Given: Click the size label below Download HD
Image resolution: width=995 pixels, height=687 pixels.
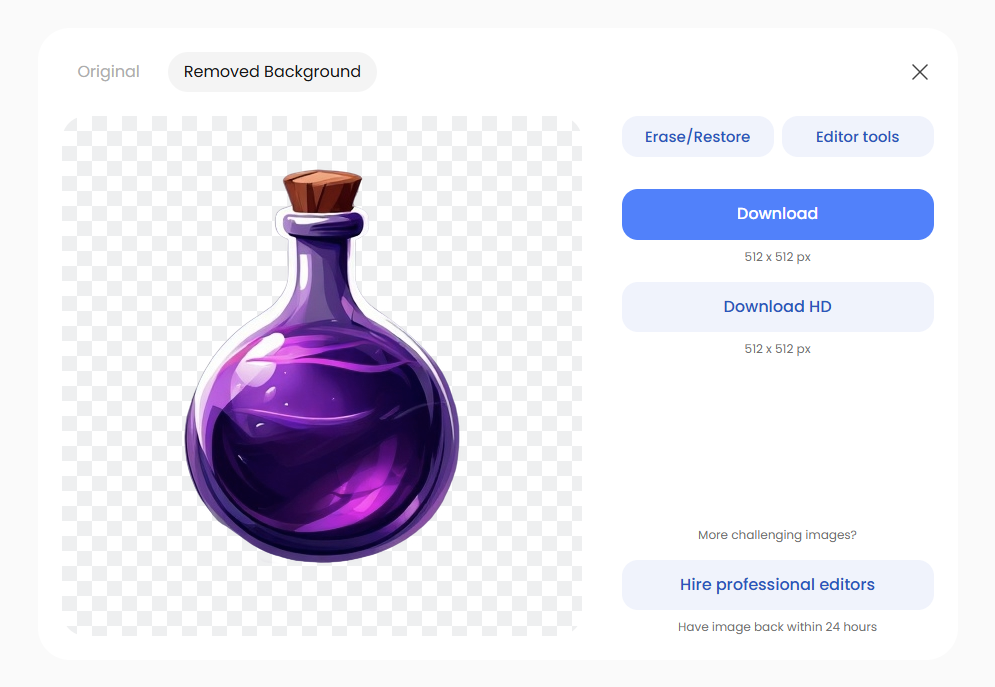Looking at the screenshot, I should (x=777, y=348).
